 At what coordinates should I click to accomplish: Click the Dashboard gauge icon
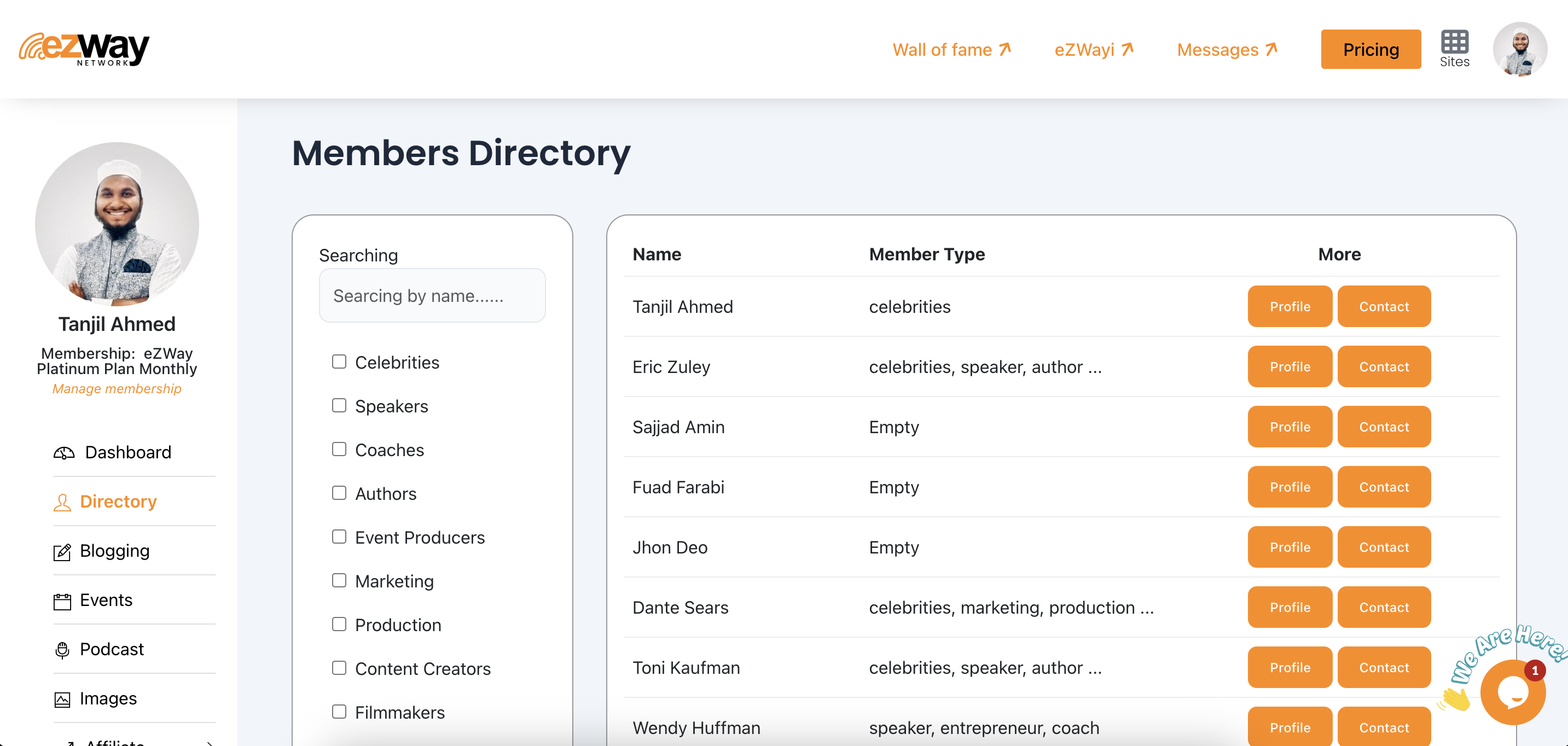point(63,453)
